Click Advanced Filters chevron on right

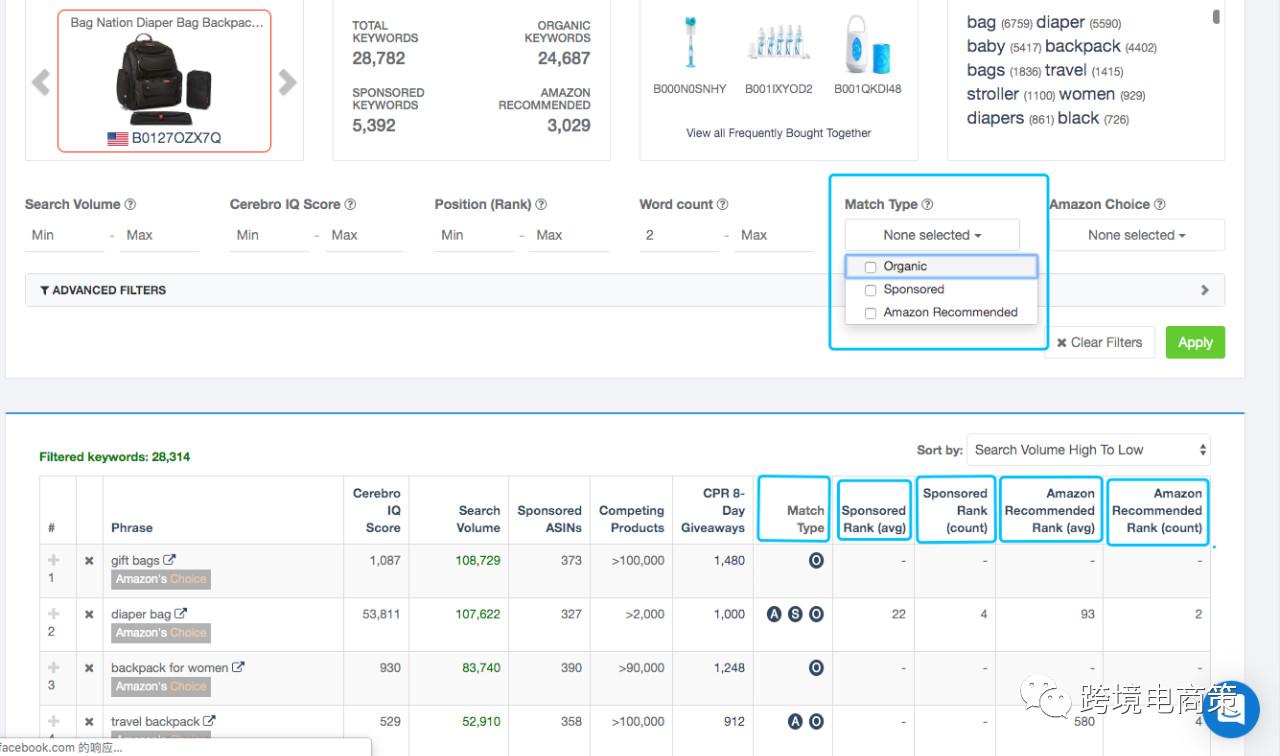[1205, 290]
